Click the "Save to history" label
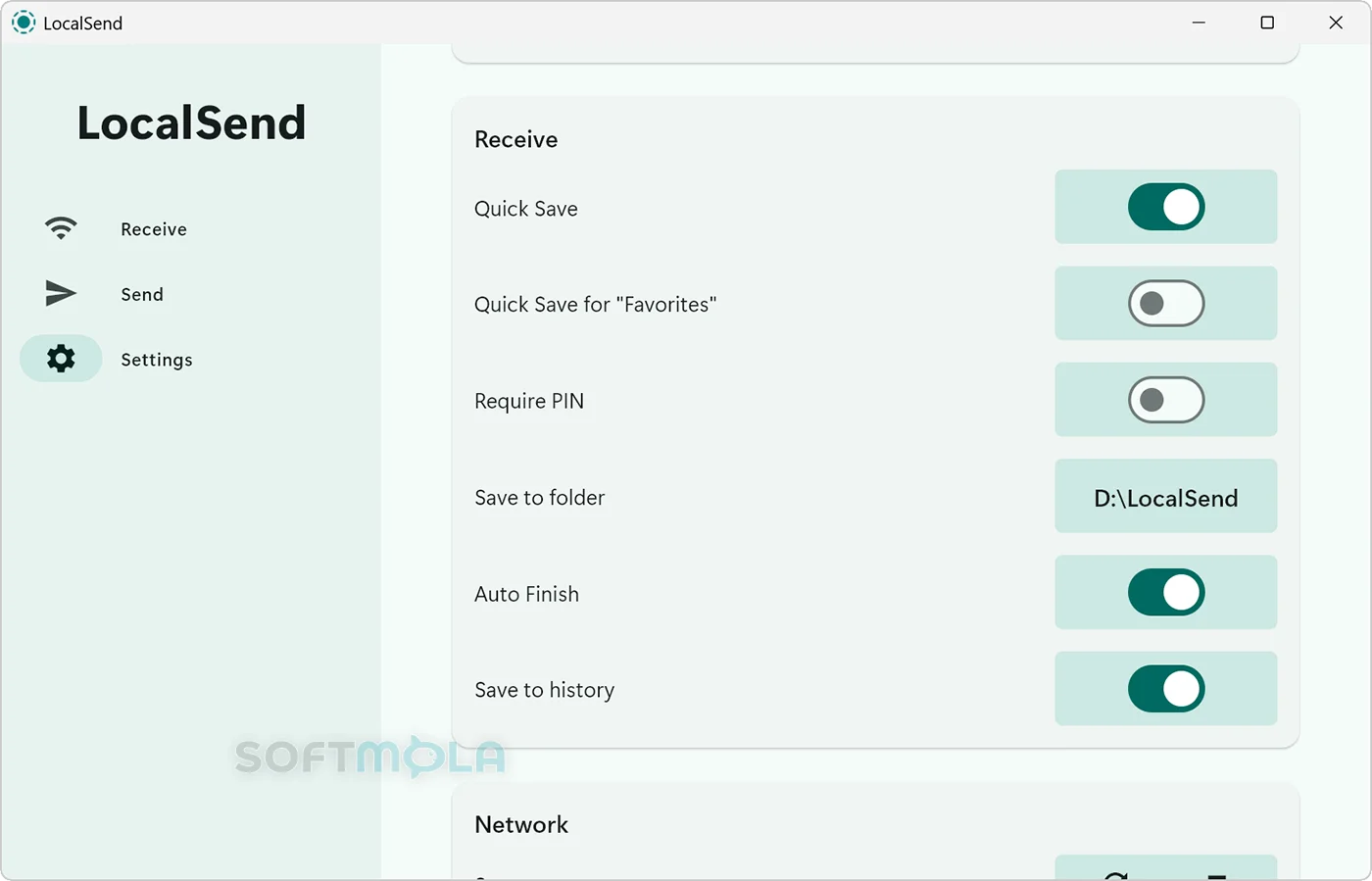This screenshot has width=1372, height=881. (545, 690)
